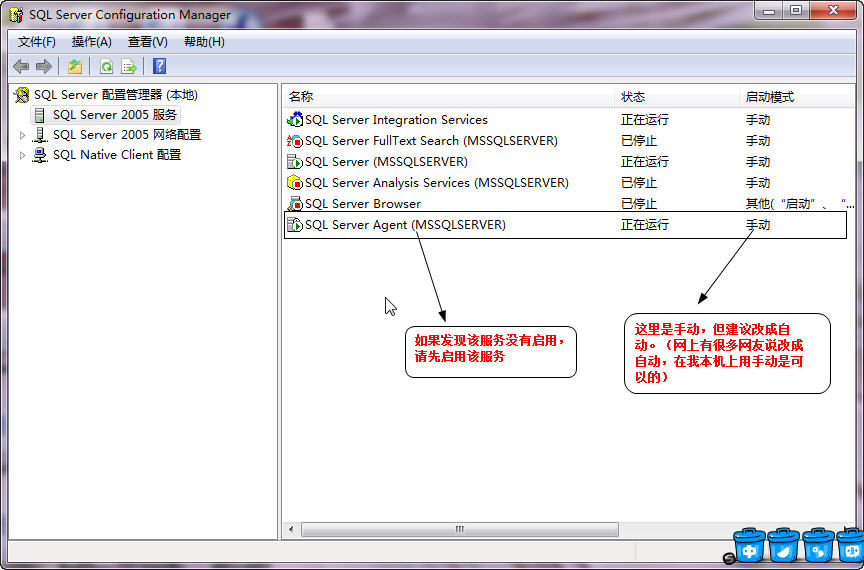Click the punctuation toggle icon in the input bar
The width and height of the screenshot is (864, 570).
818,546
